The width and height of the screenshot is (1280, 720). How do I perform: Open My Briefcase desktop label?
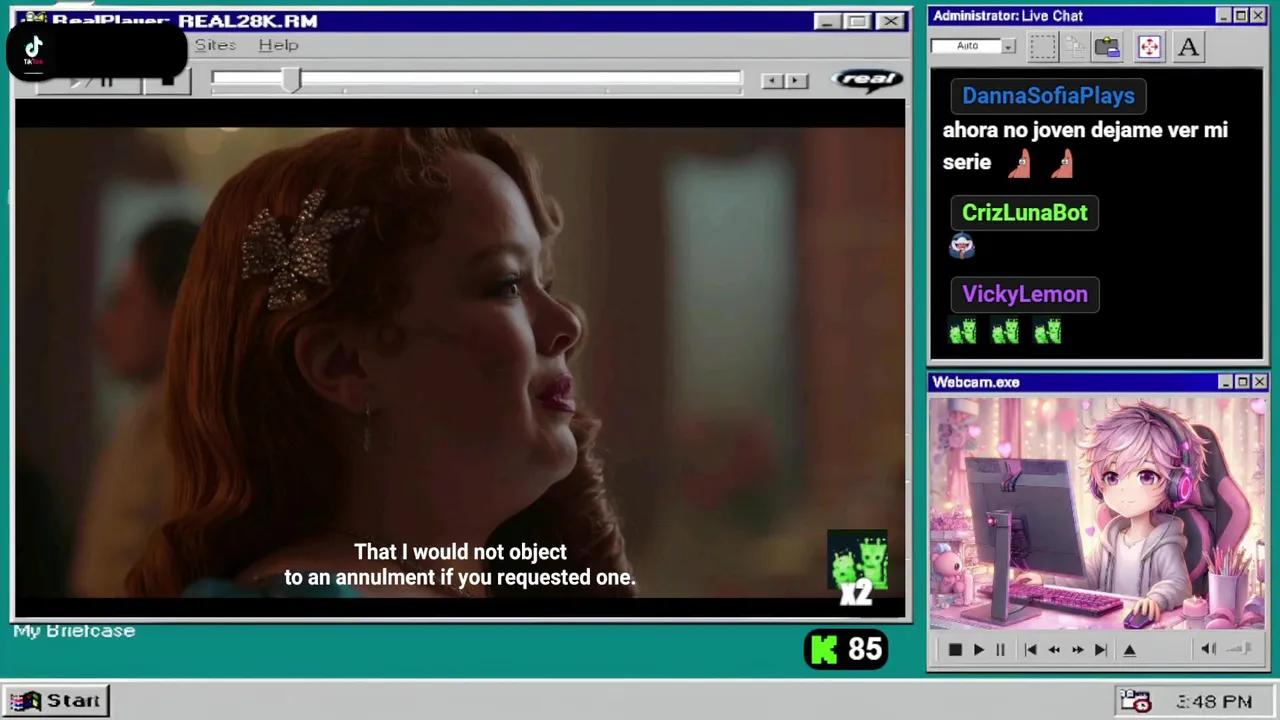[74, 631]
